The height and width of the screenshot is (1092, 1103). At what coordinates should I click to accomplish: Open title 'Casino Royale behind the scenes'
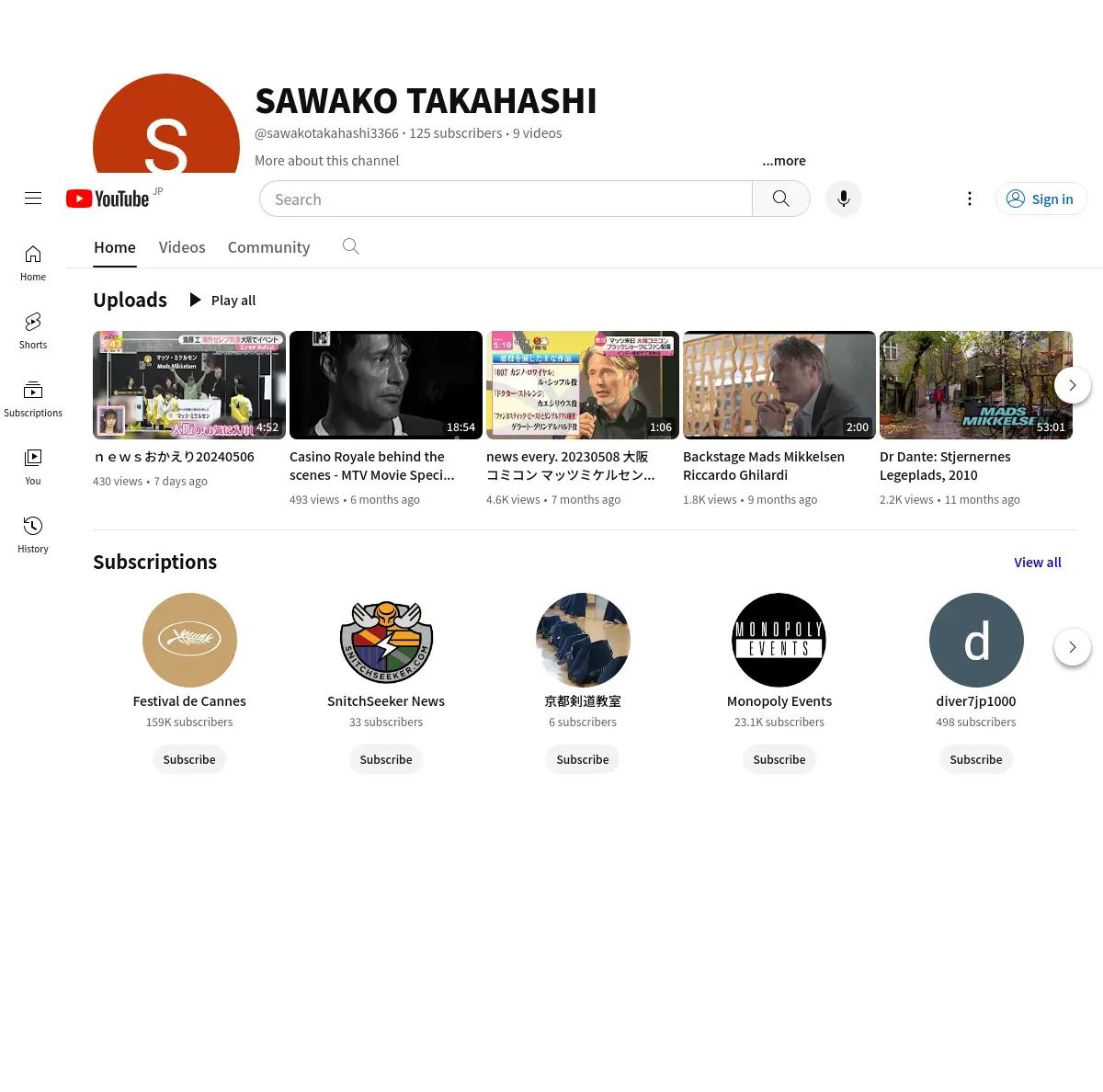[372, 466]
